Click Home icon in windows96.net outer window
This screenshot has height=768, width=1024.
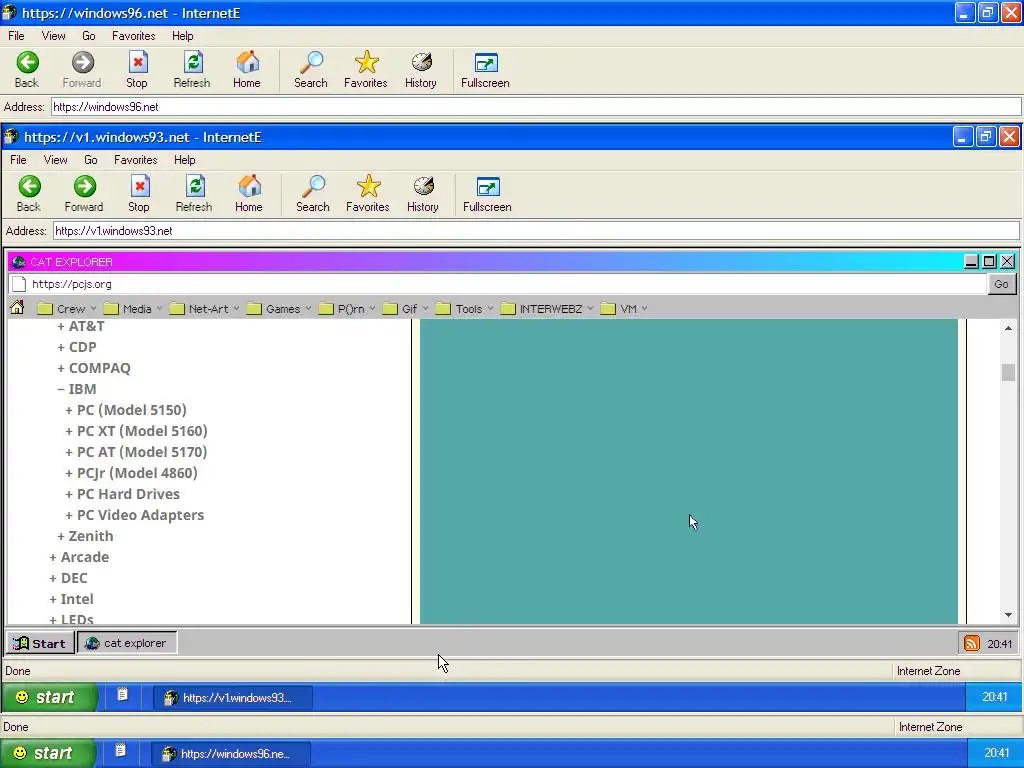248,63
